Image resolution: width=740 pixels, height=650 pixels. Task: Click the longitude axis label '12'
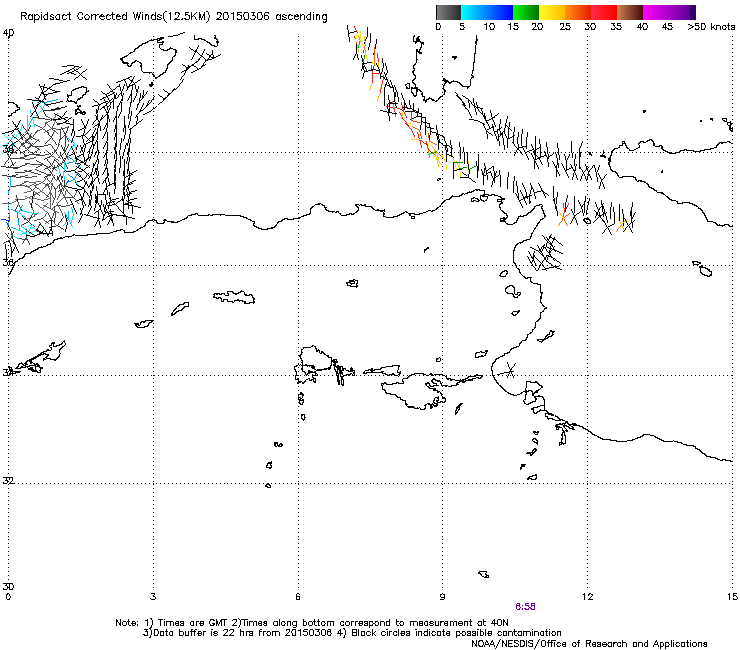[587, 597]
